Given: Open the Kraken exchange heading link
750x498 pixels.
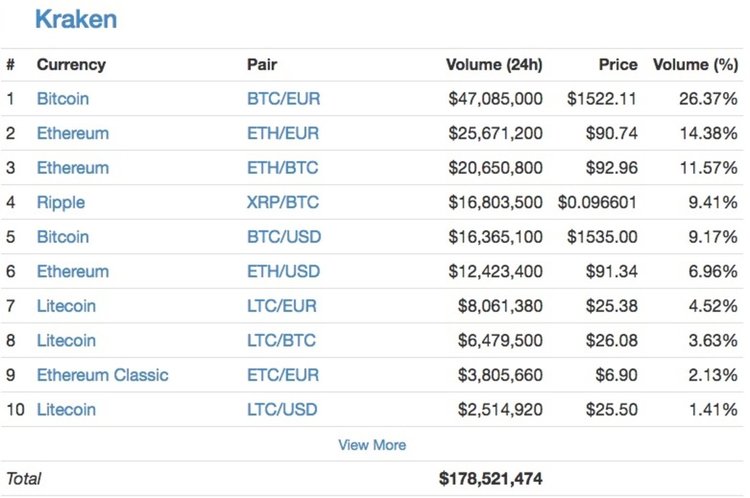Looking at the screenshot, I should (75, 18).
